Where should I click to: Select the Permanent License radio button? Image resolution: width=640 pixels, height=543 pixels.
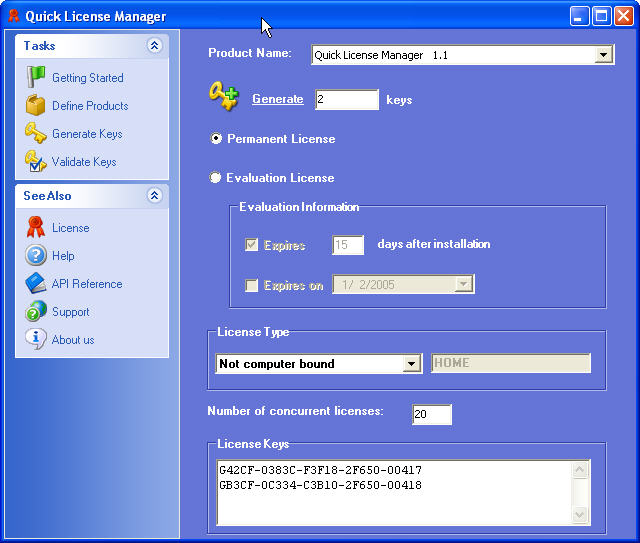click(216, 138)
